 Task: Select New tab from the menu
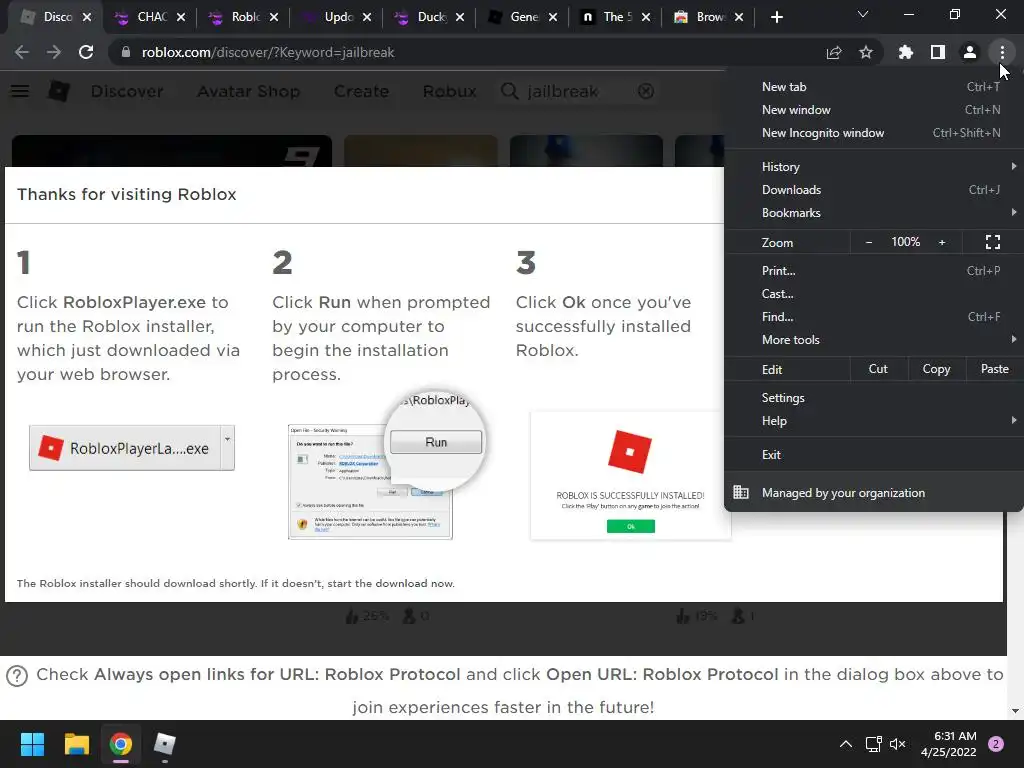click(873, 87)
